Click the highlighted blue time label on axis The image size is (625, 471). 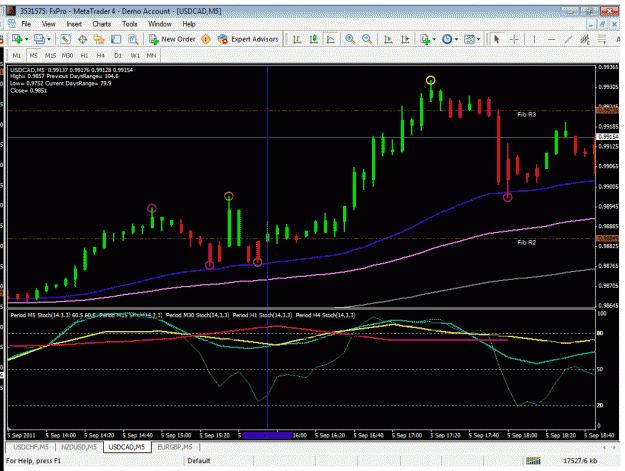pyautogui.click(x=267, y=436)
